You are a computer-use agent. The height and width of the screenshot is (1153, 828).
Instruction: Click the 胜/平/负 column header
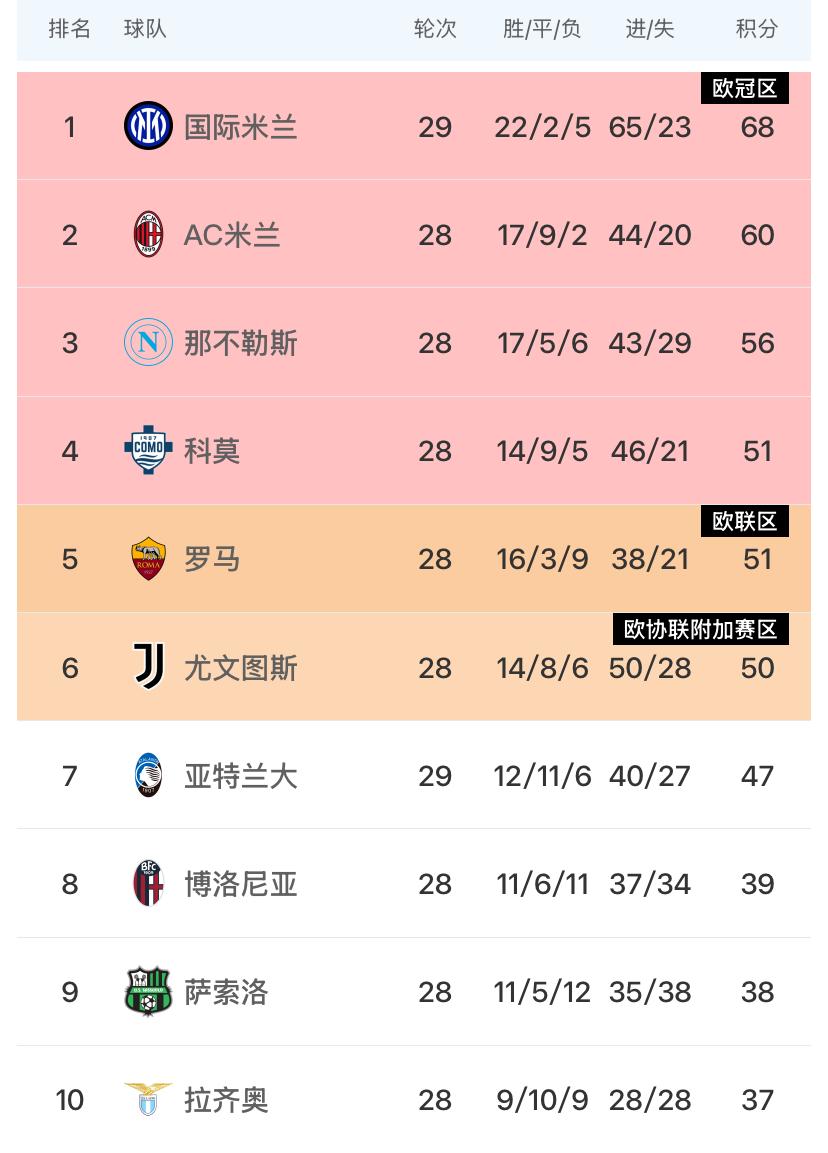click(542, 29)
